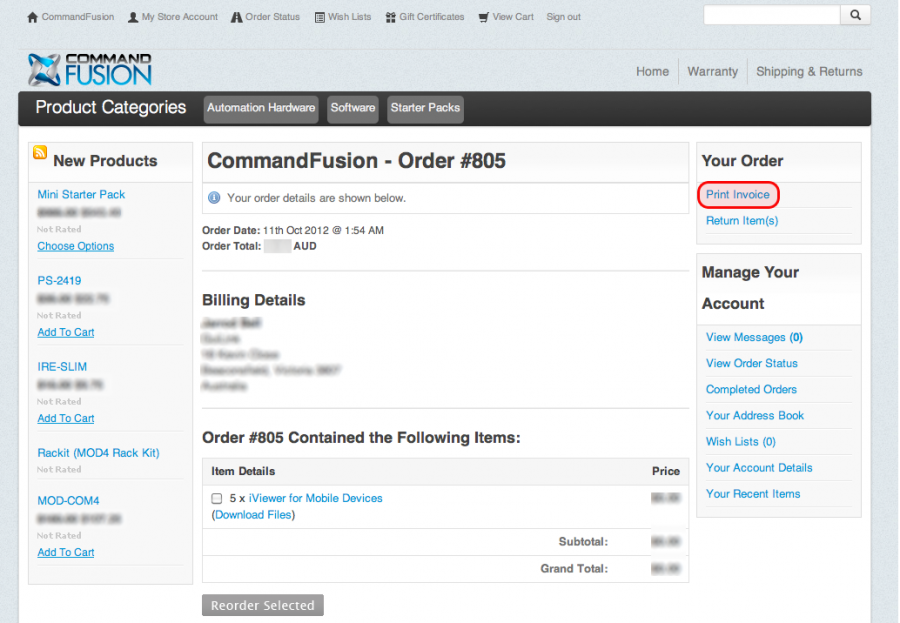Viewport: 900px width, 623px height.
Task: Open the Starter Packs category
Action: pyautogui.click(x=424, y=109)
